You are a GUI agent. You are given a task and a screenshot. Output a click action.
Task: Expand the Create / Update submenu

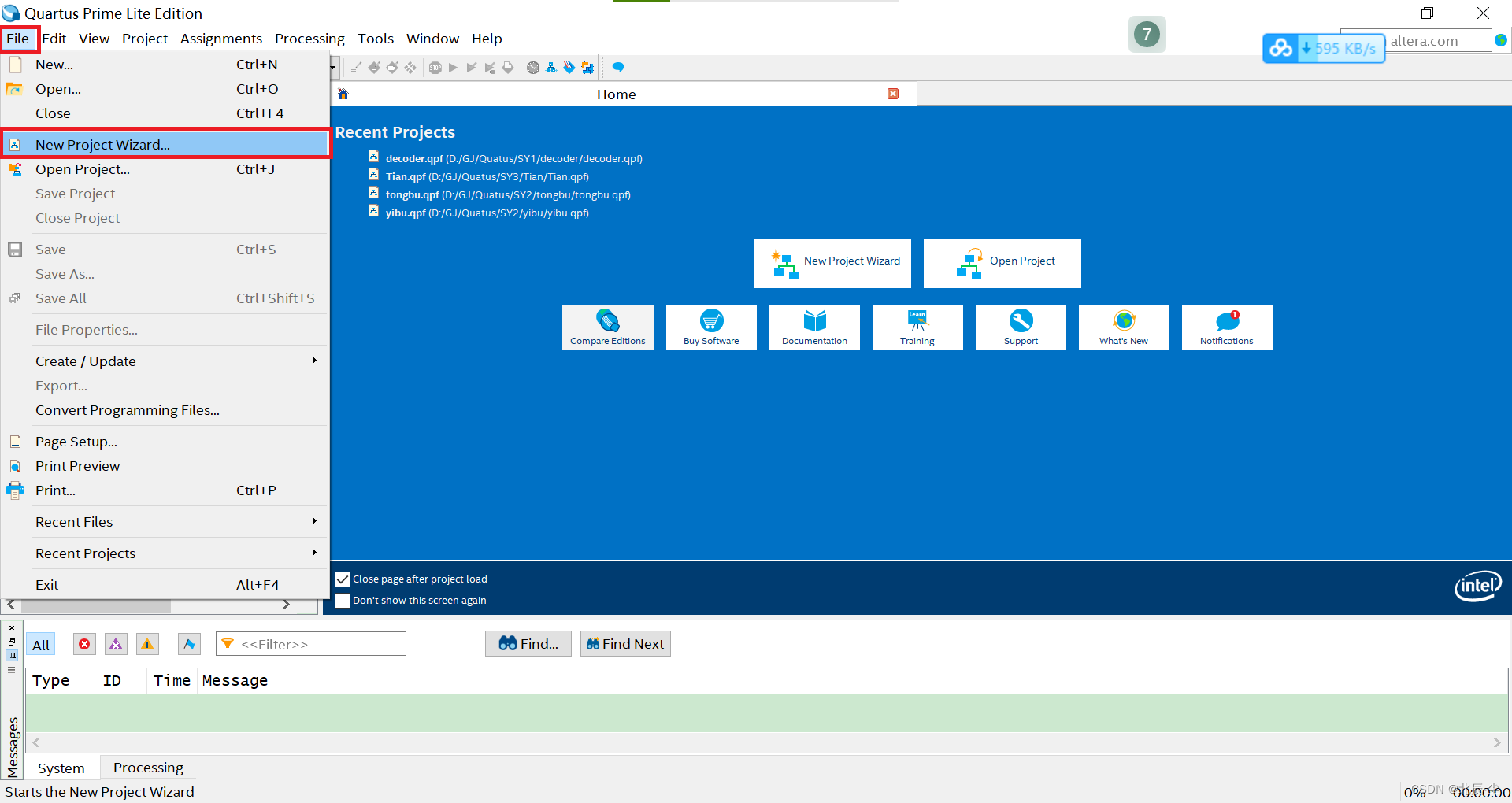(165, 361)
